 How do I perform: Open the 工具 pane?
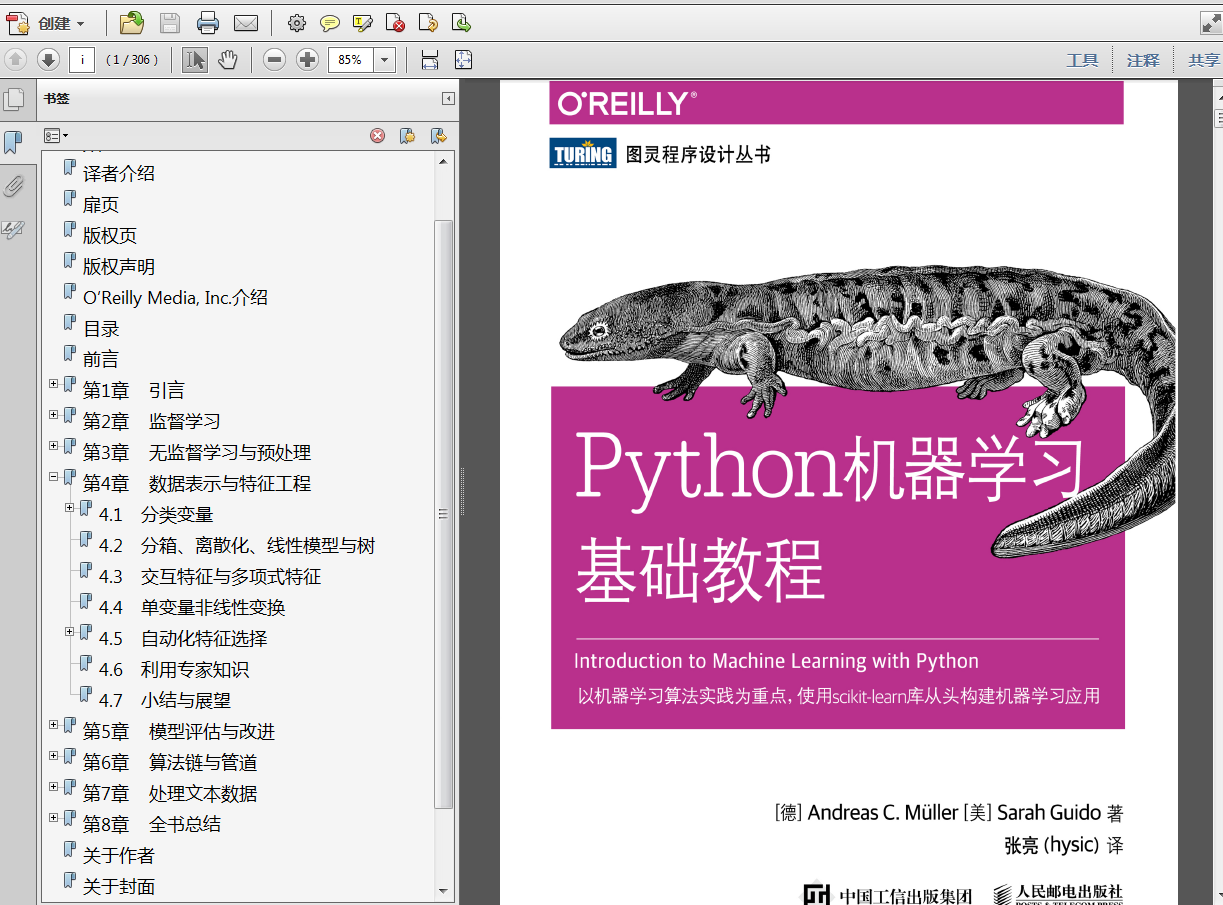pos(1082,61)
